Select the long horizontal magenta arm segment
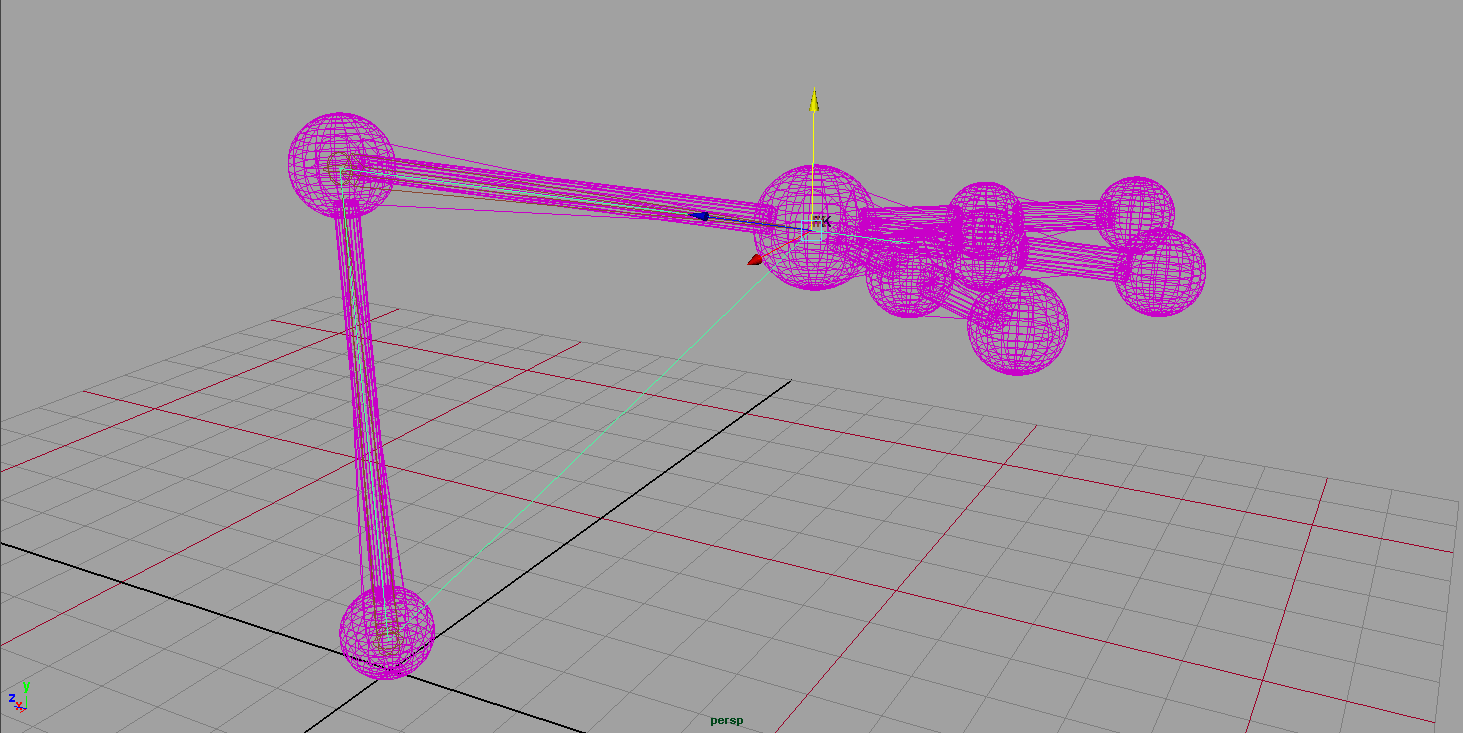 560,190
